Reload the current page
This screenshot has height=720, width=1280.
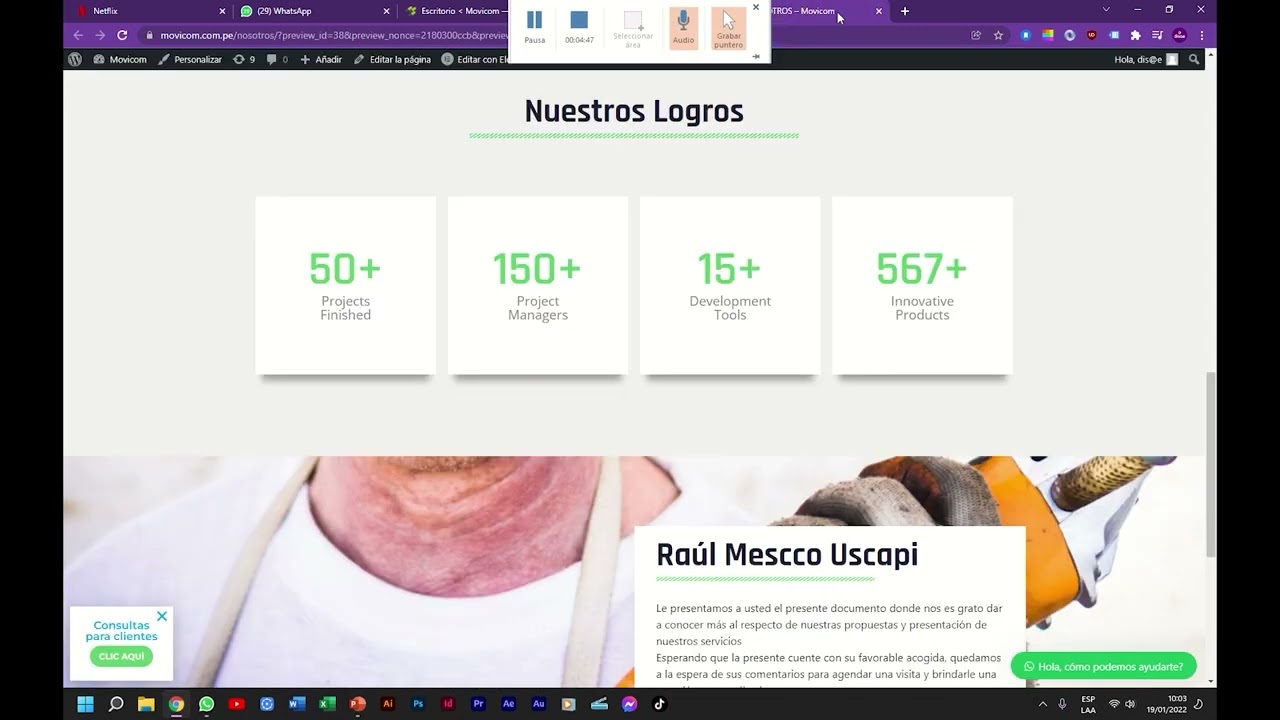pos(122,35)
